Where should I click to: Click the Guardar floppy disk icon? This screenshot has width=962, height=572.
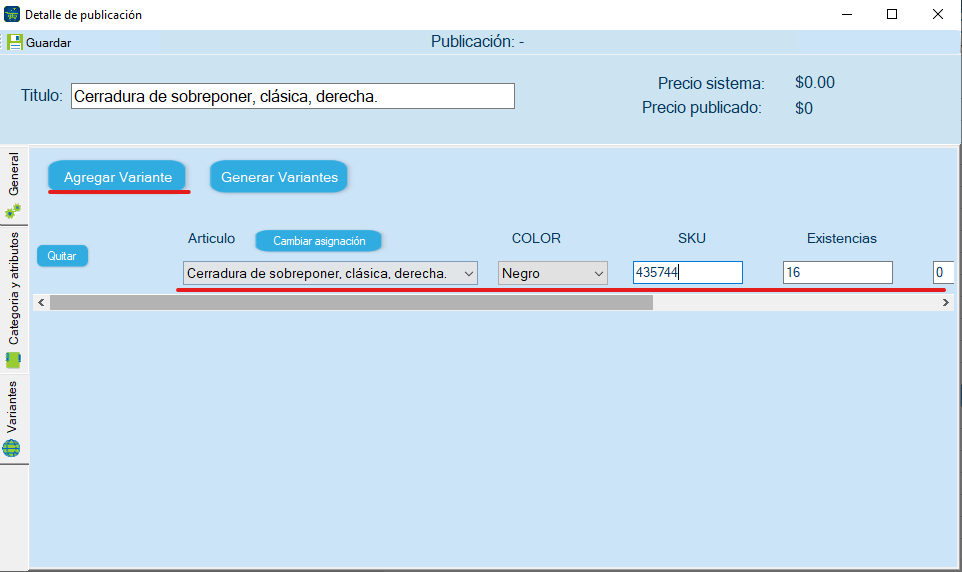tap(15, 42)
